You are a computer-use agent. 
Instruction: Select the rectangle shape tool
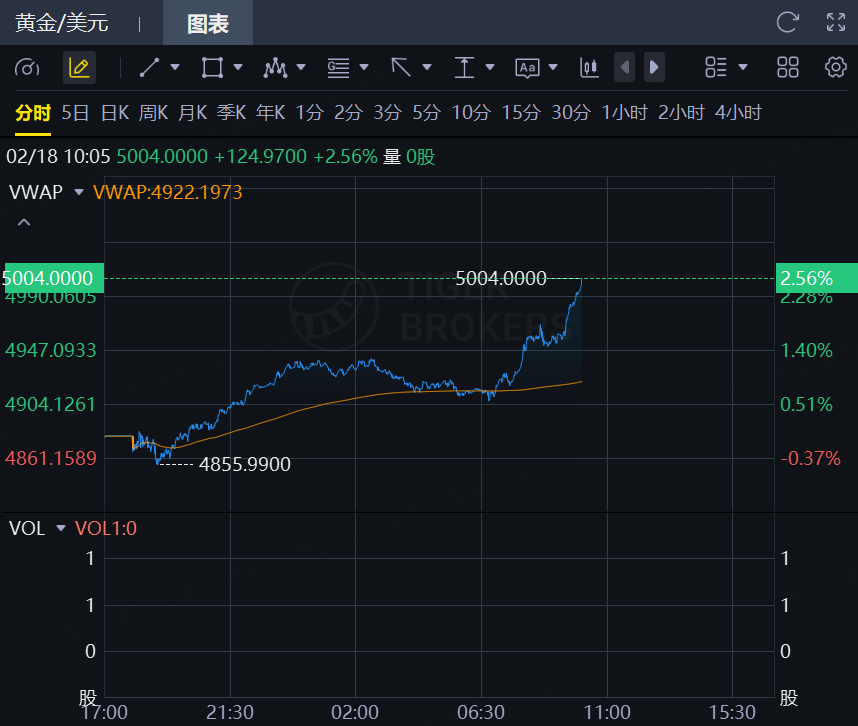coord(211,68)
